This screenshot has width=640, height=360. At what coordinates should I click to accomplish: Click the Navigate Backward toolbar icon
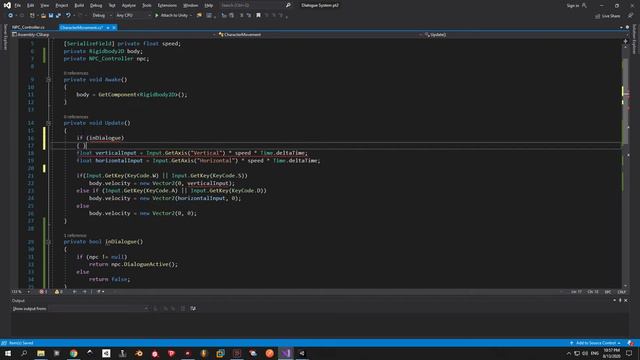[x=11, y=16]
